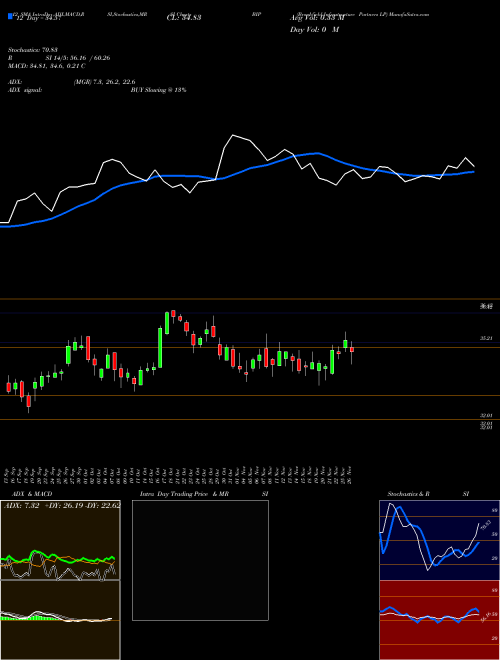Click the blue 12 Day SMA legend square
This screenshot has height=660, width=500.
10,17
